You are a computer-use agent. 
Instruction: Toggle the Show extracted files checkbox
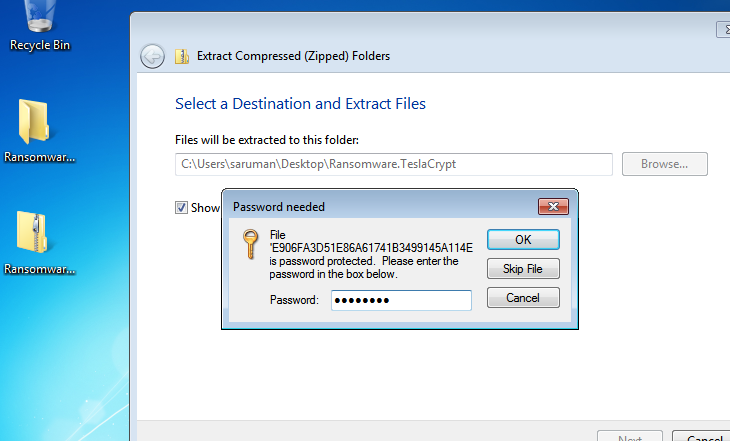181,207
